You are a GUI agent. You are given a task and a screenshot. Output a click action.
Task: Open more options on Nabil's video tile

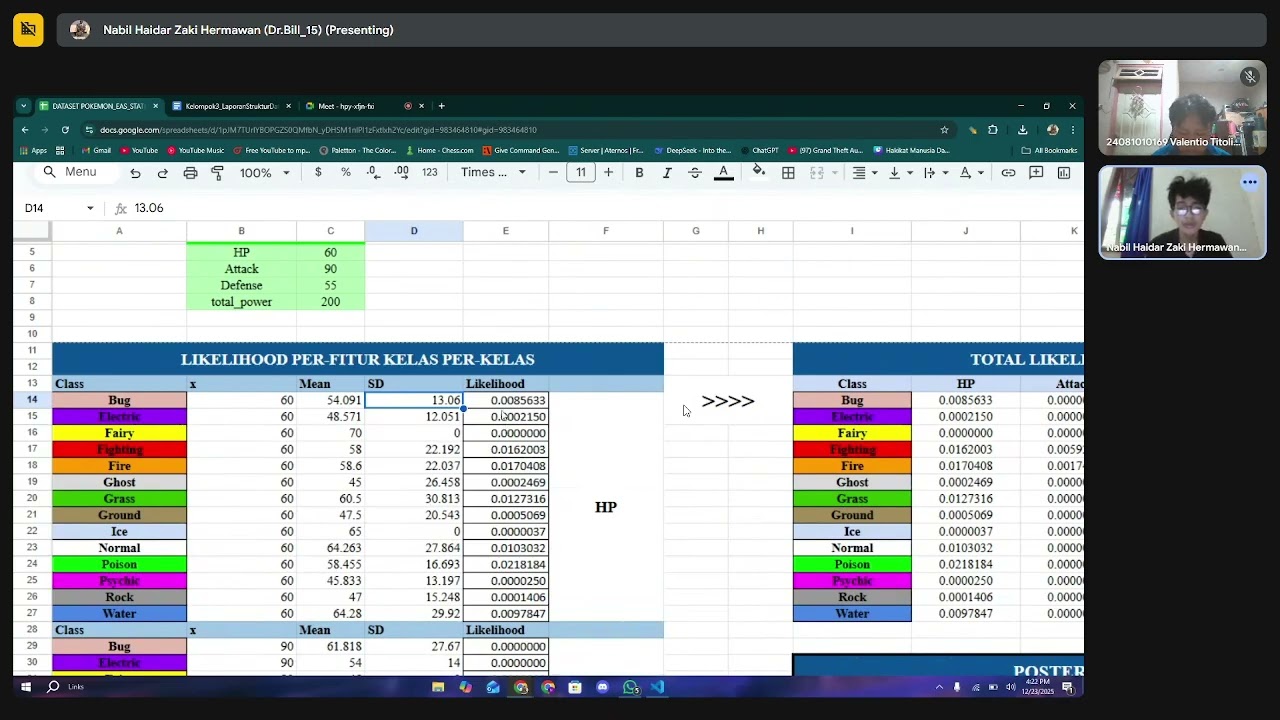click(x=1250, y=182)
